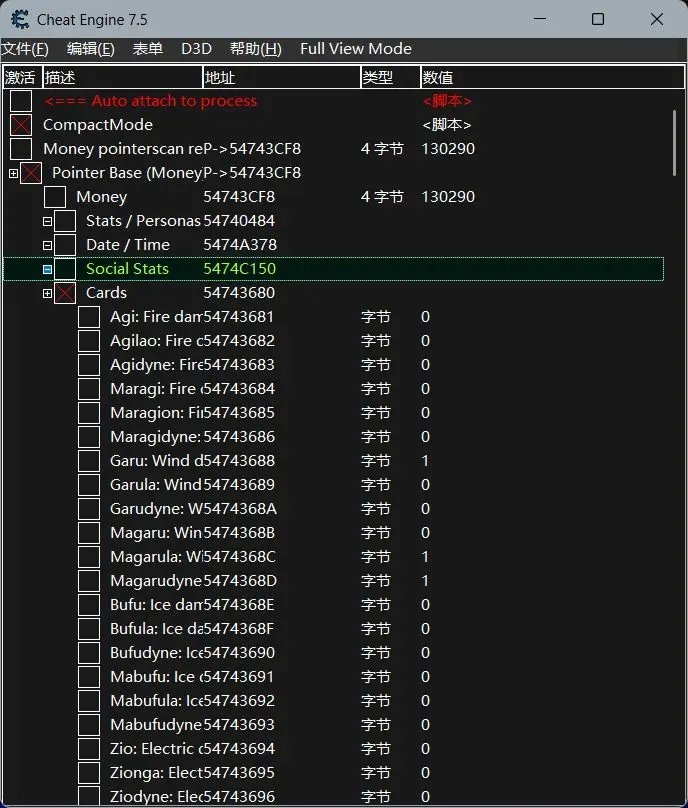Click 字节 type of Garu: Wind
Viewport: 688px width, 808px height.
click(376, 461)
